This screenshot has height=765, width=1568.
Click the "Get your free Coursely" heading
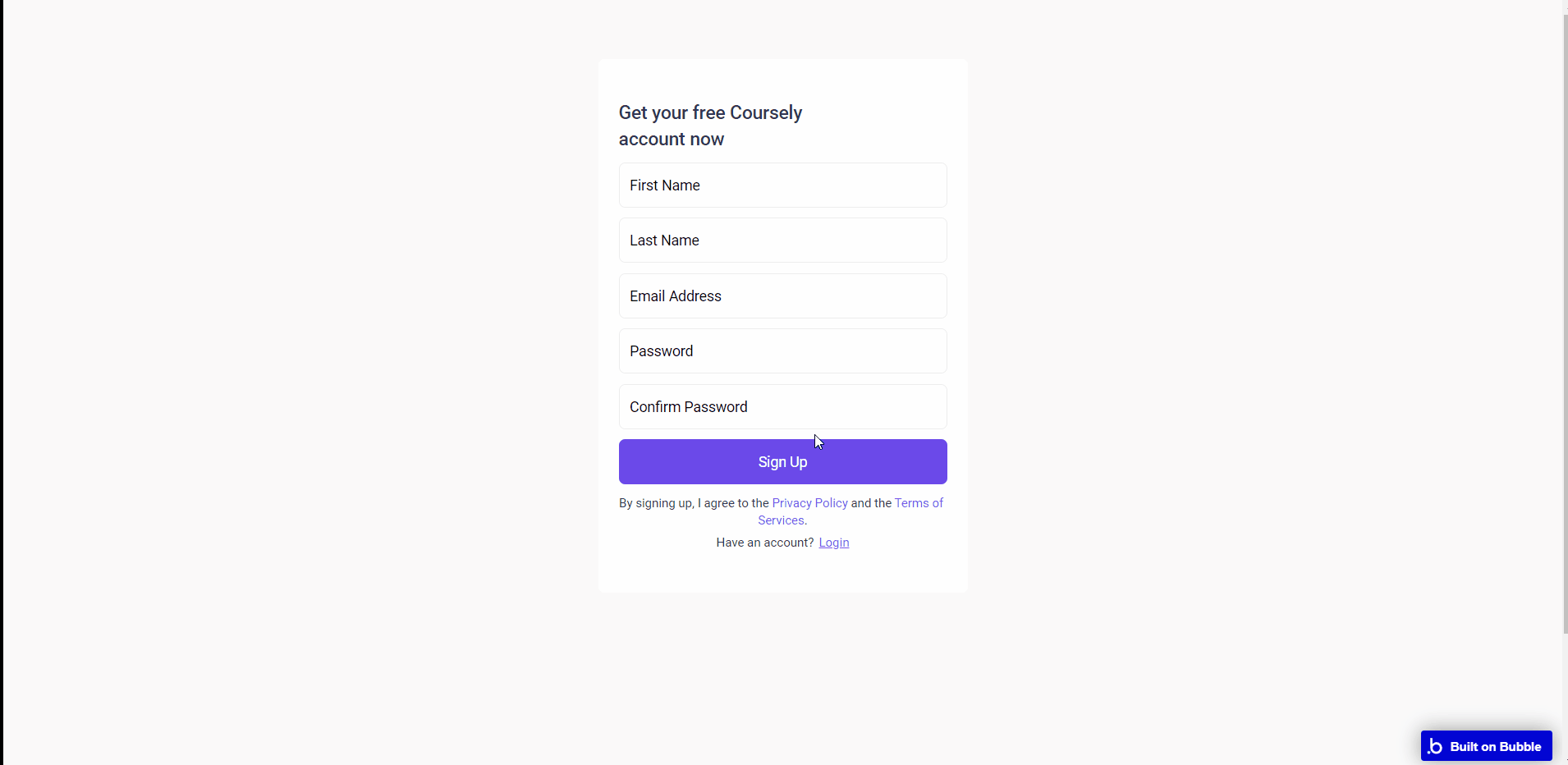[x=710, y=112]
